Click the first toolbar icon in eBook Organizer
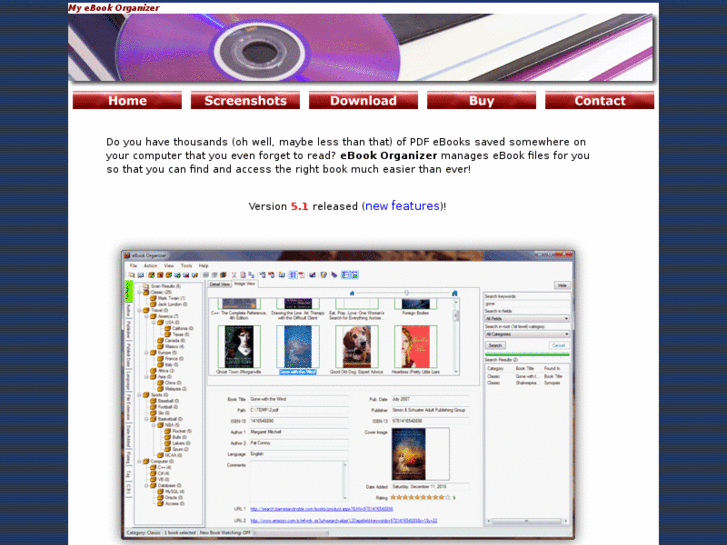The width and height of the screenshot is (727, 545). [132, 275]
